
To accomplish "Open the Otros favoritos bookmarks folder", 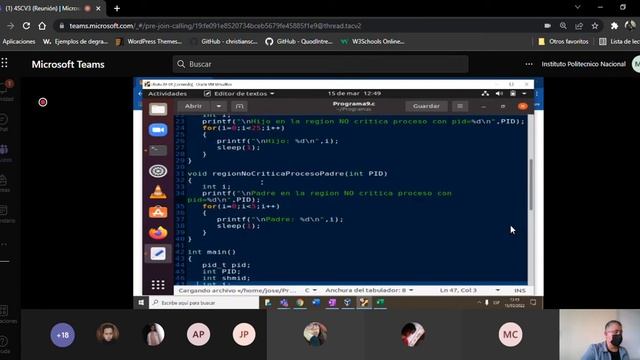I will click(564, 42).
